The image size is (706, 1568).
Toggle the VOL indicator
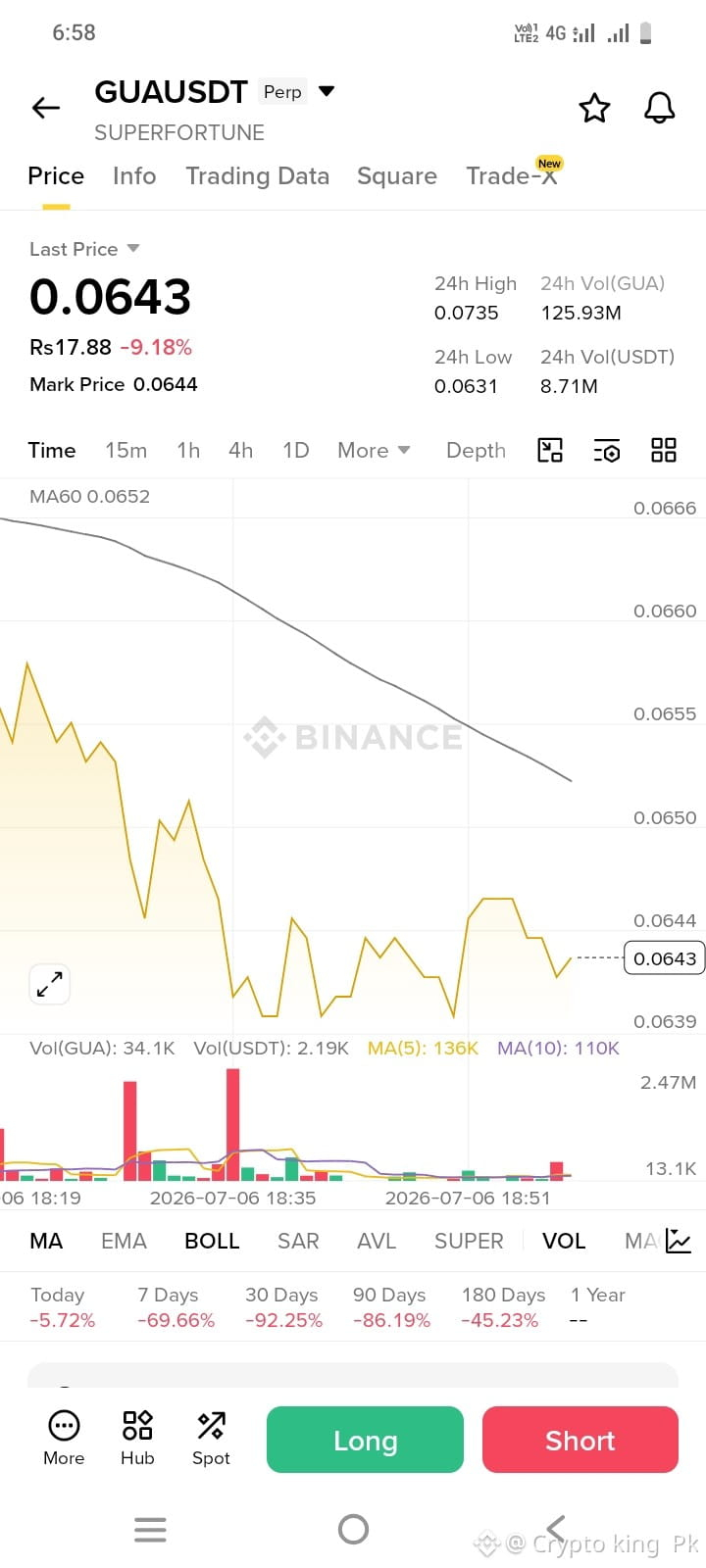click(564, 1241)
